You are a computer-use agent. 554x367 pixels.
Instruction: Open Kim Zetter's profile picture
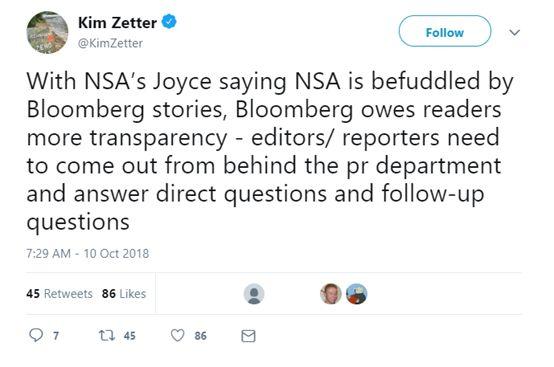47,32
